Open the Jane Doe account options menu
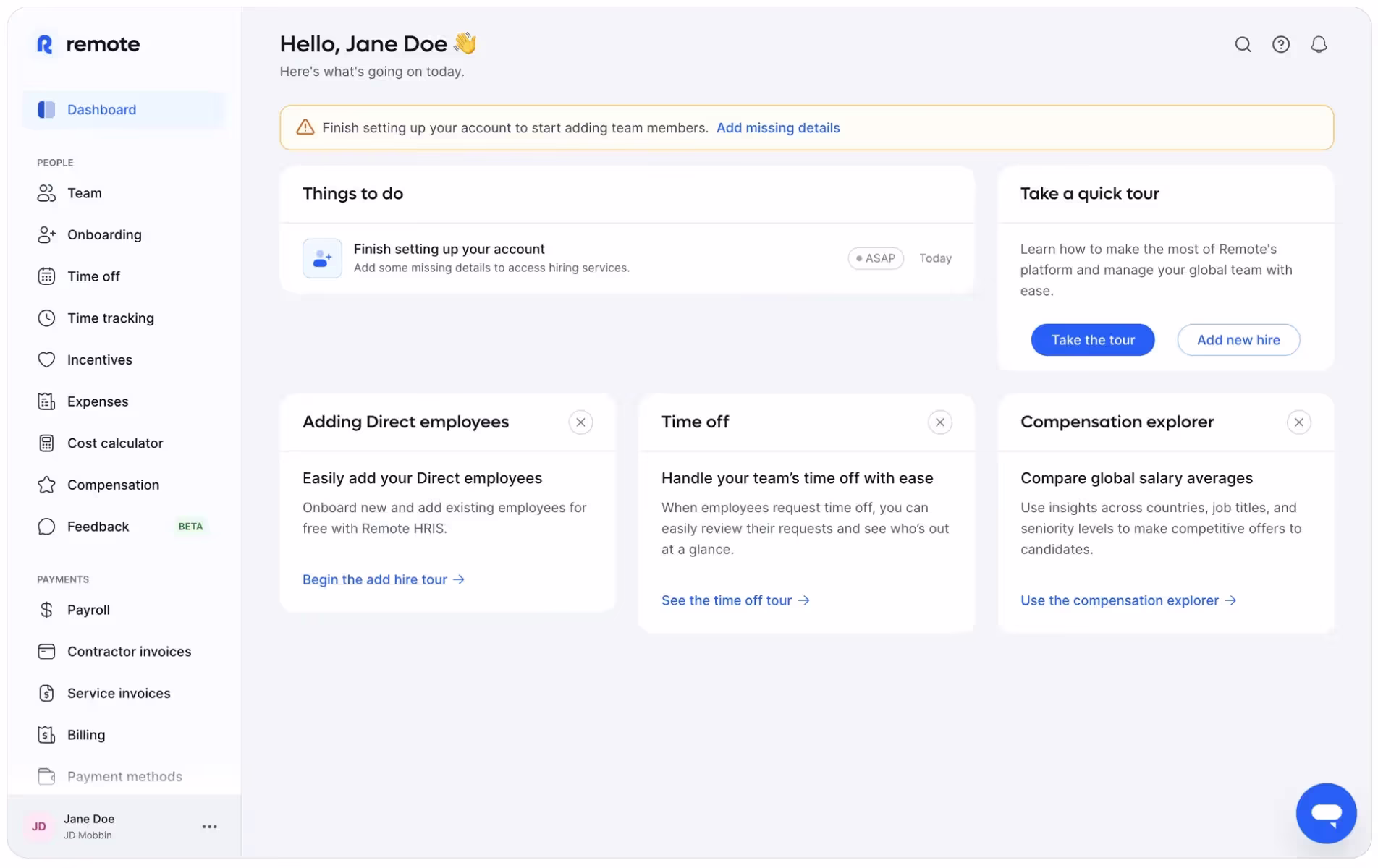The height and width of the screenshot is (868, 1378). click(x=209, y=827)
